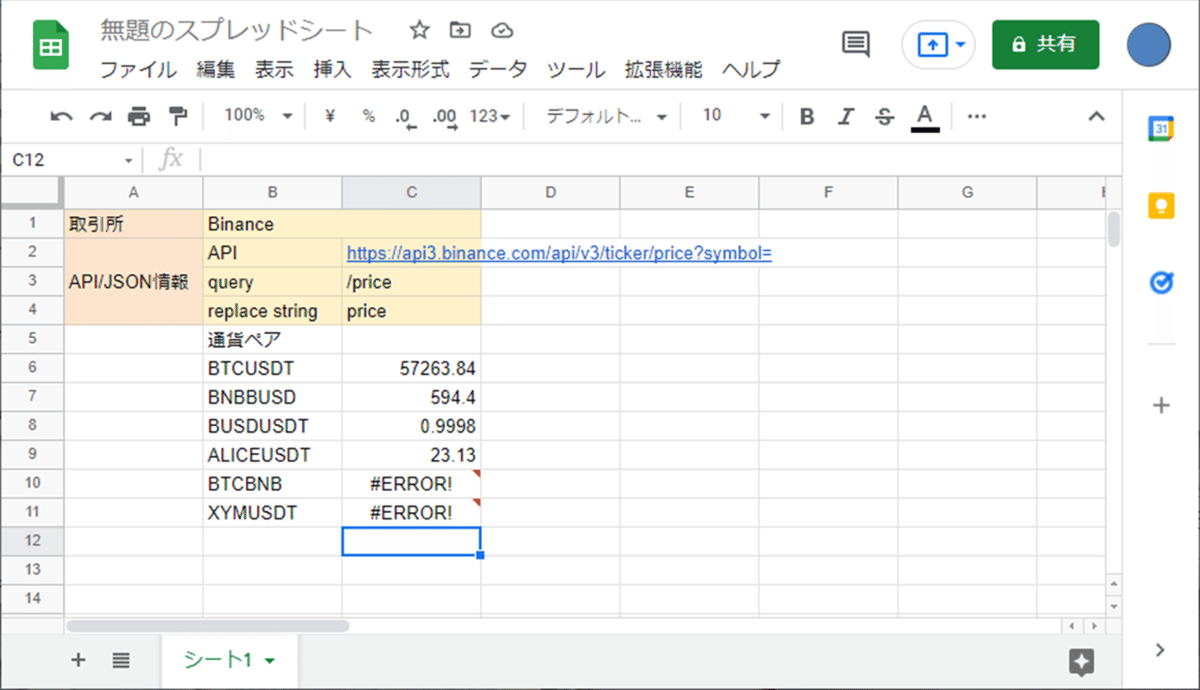1200x690 pixels.
Task: Get add-ons with plus icon
Action: 1161,405
